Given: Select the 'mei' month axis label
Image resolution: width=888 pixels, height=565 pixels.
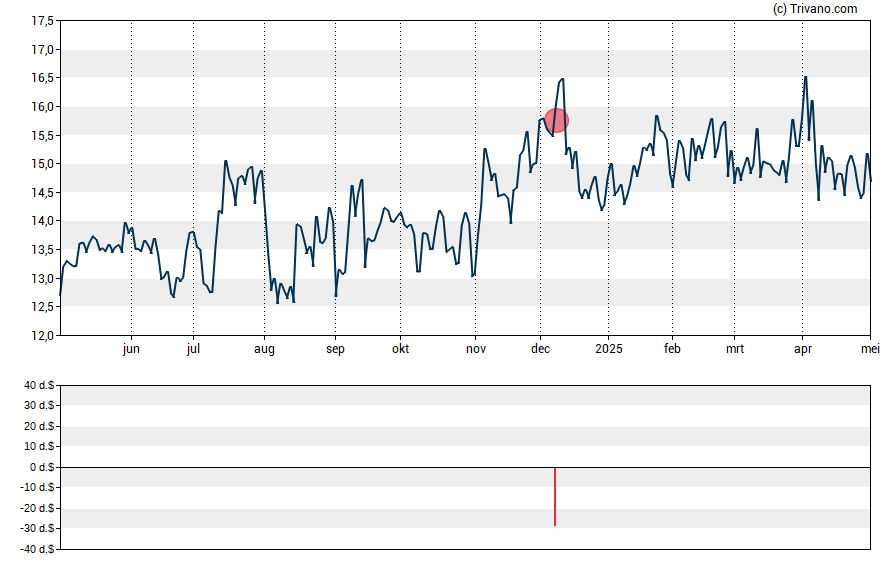Looking at the screenshot, I should [870, 349].
